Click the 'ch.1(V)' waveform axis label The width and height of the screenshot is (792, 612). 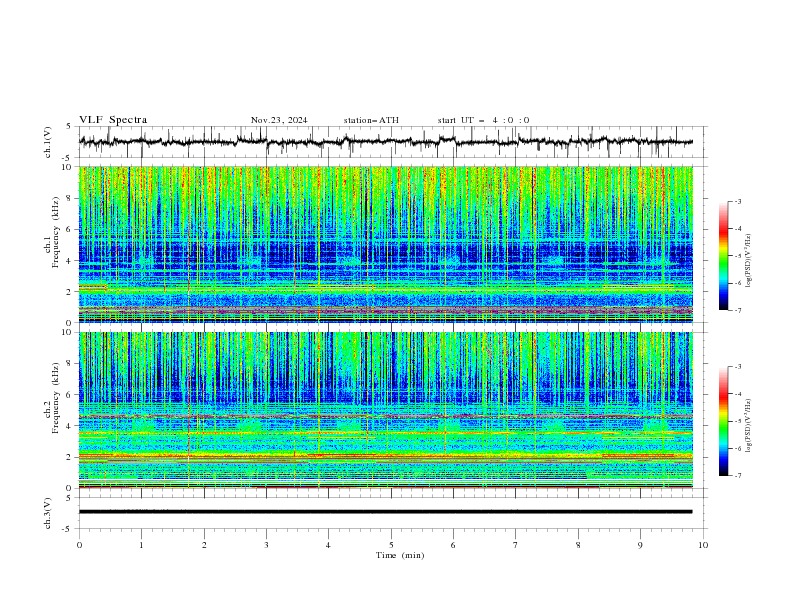point(48,142)
